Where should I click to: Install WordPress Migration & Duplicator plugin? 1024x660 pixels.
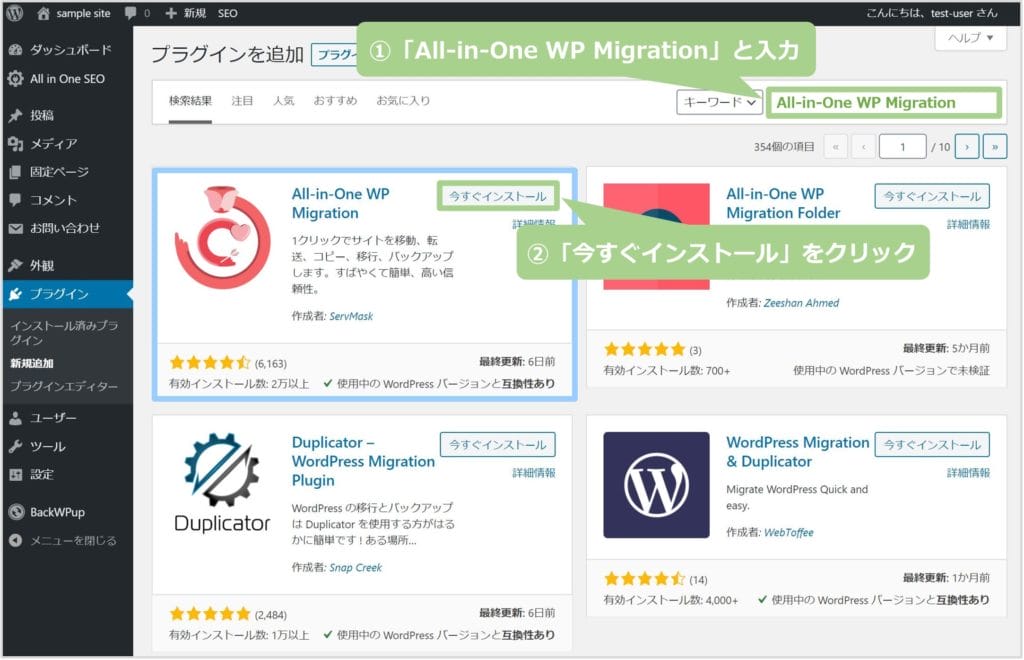[932, 445]
